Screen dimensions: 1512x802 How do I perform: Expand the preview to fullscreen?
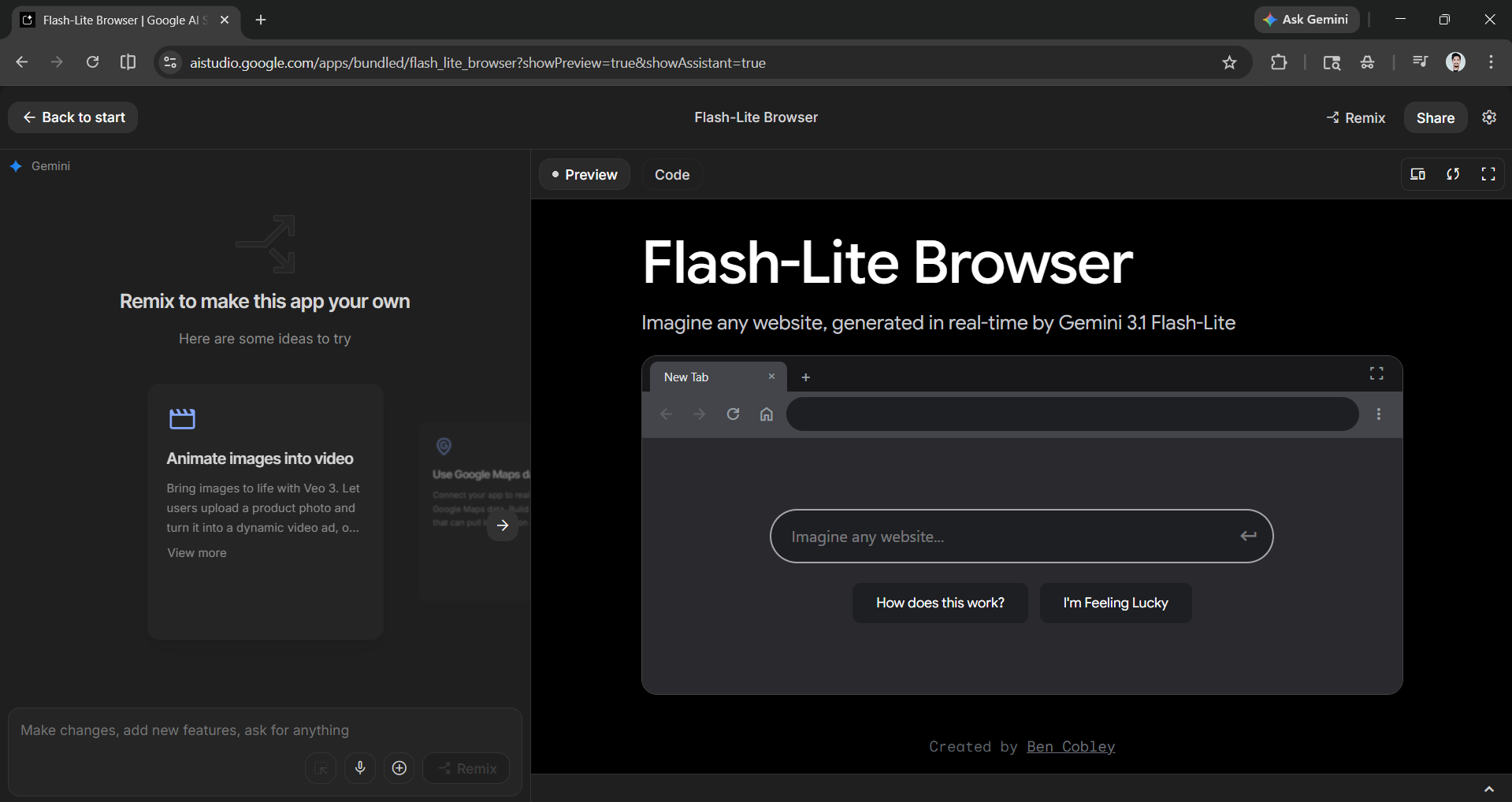click(1488, 174)
